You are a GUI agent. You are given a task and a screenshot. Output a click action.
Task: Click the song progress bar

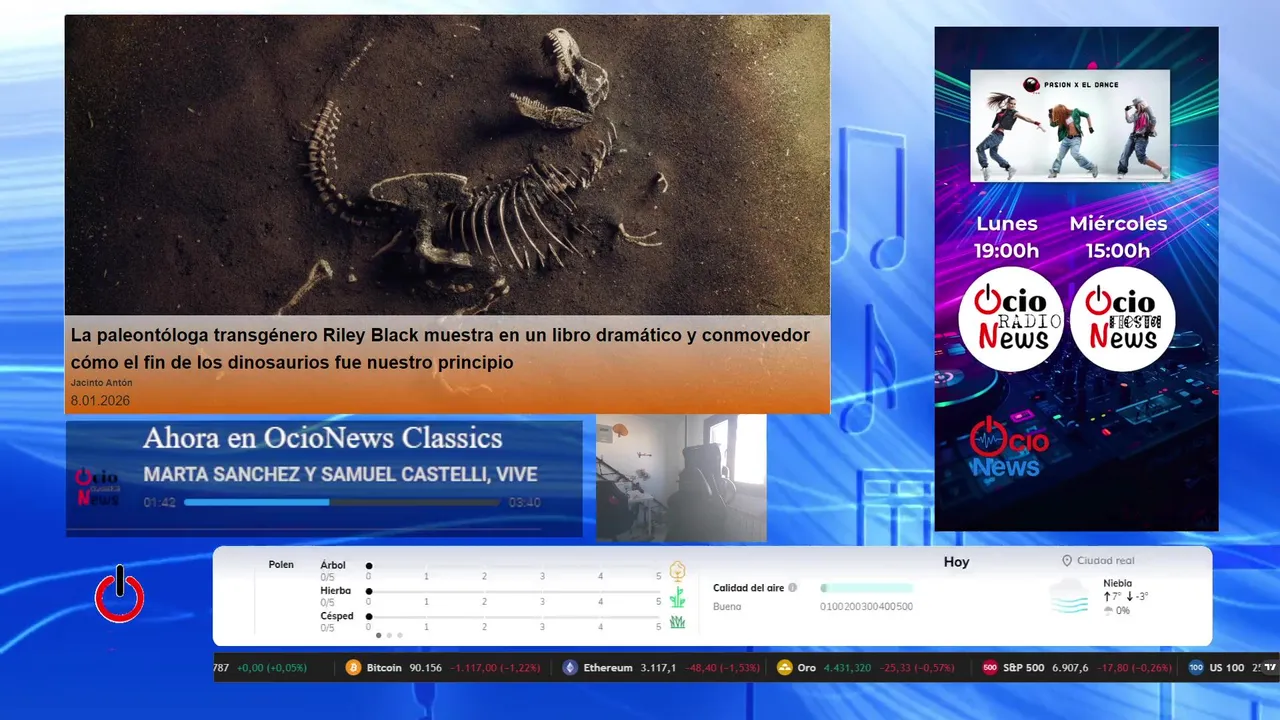(342, 502)
